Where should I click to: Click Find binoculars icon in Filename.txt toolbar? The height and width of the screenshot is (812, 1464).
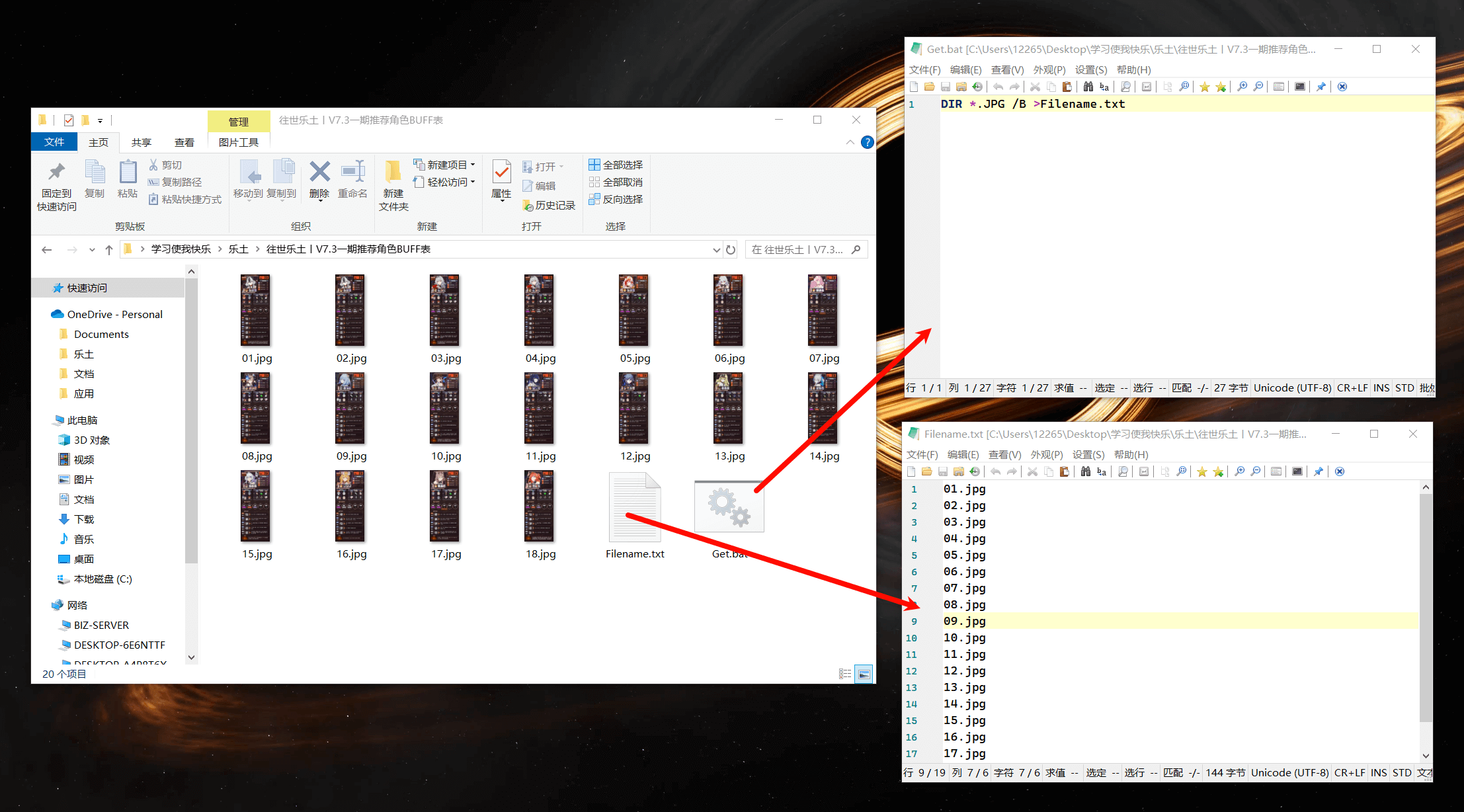1085,471
